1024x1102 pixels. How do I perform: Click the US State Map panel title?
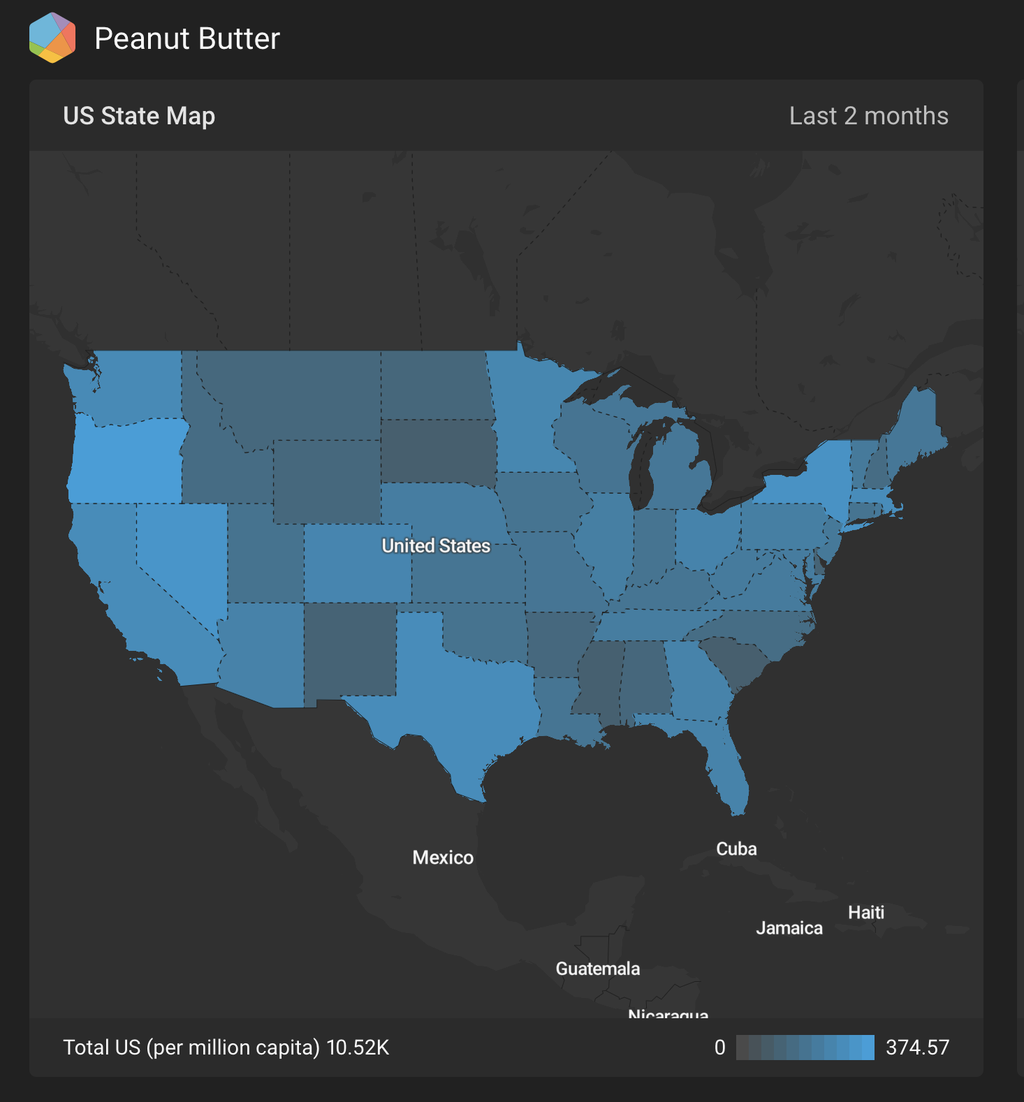click(x=139, y=116)
